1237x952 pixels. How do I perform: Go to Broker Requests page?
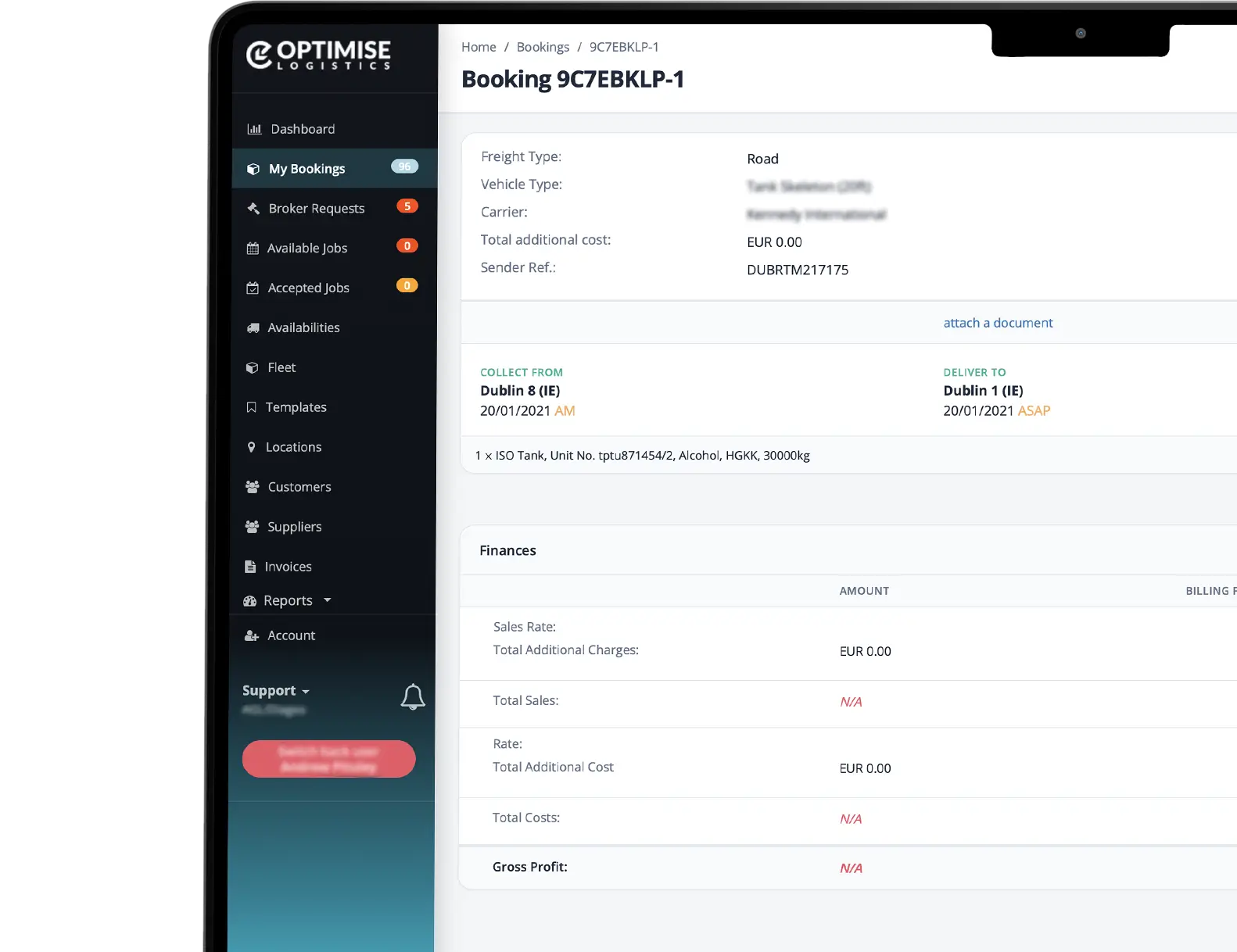pos(335,209)
